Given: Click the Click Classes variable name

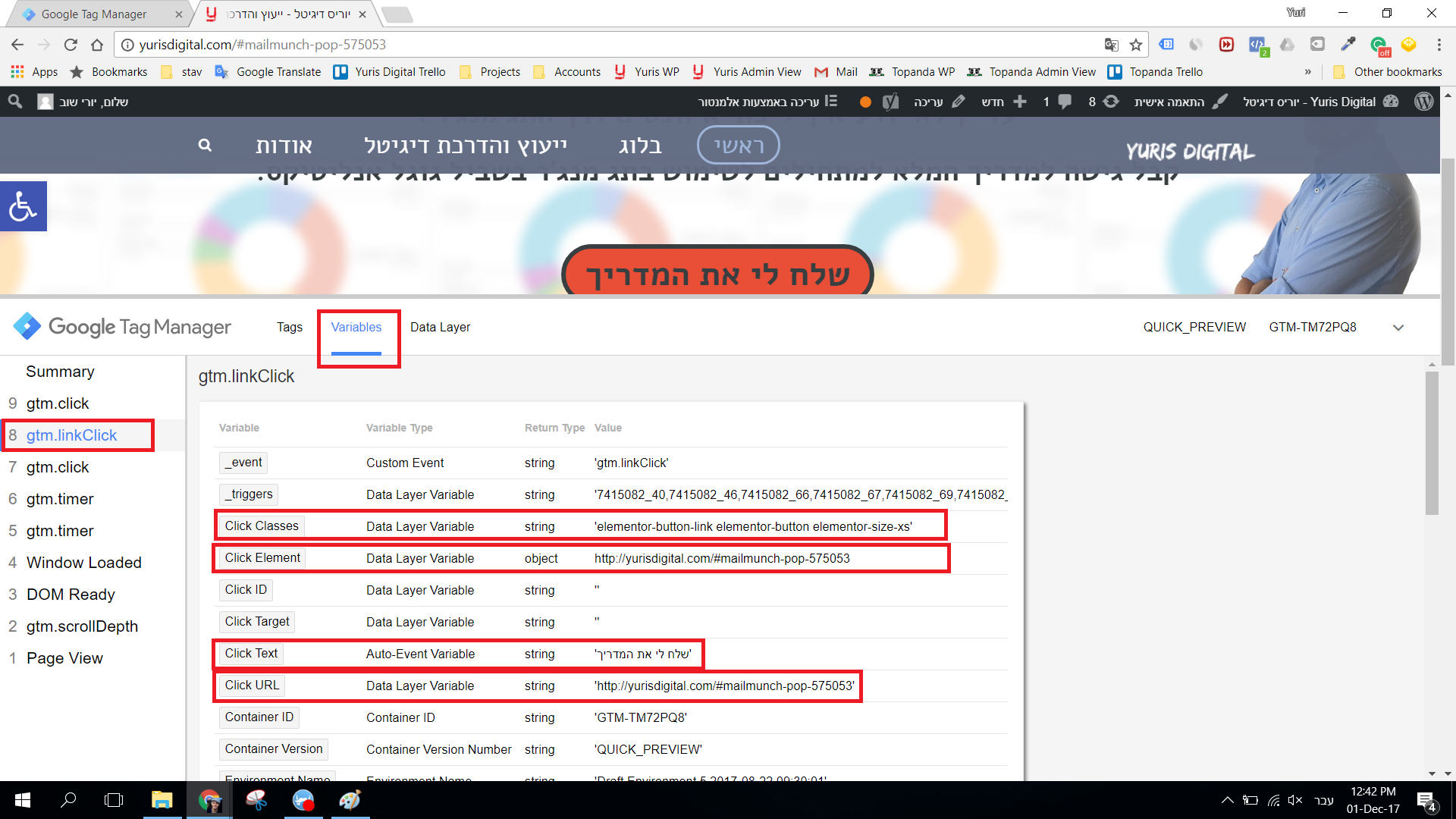Looking at the screenshot, I should [x=262, y=526].
